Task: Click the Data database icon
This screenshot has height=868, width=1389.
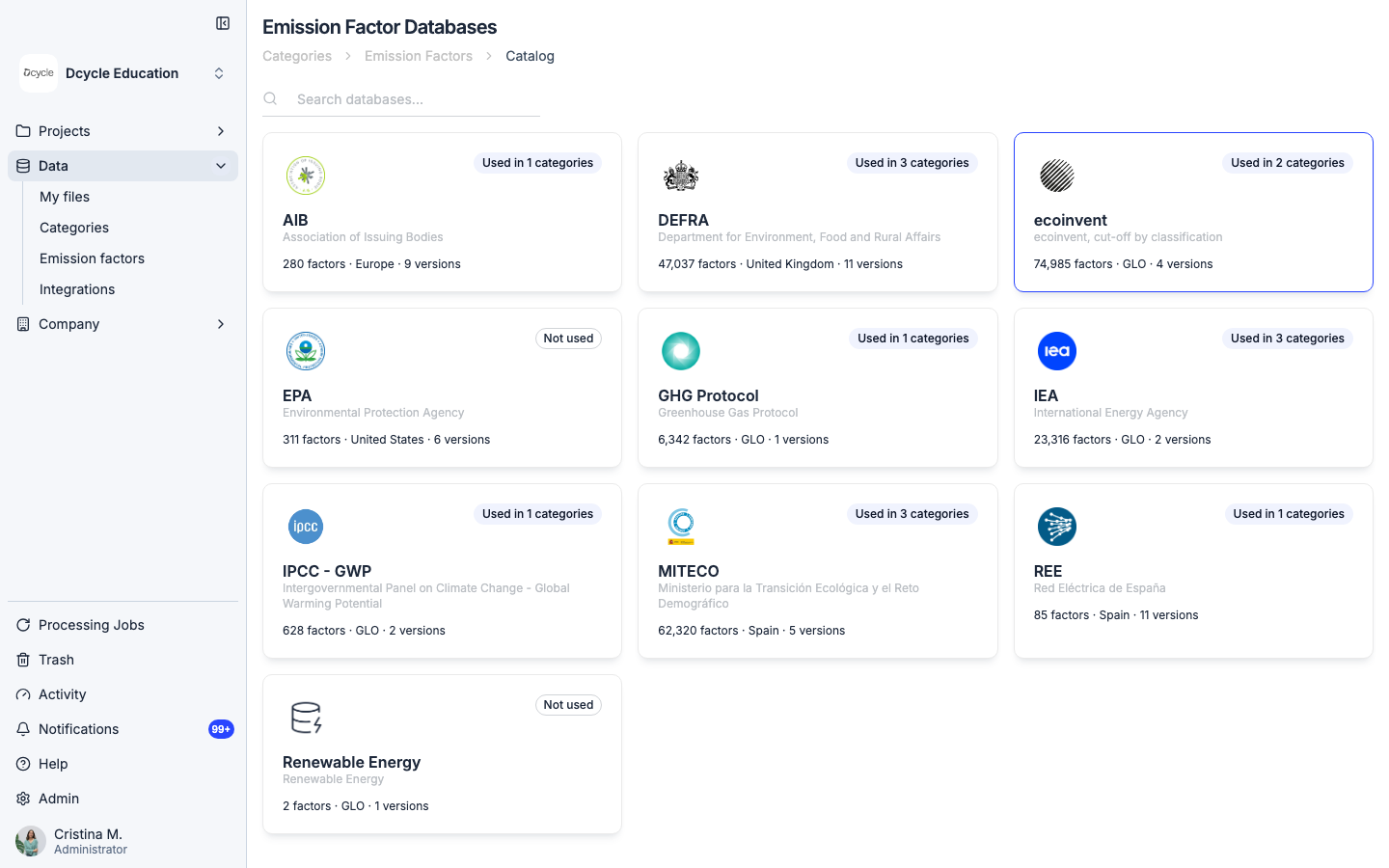Action: (x=23, y=166)
